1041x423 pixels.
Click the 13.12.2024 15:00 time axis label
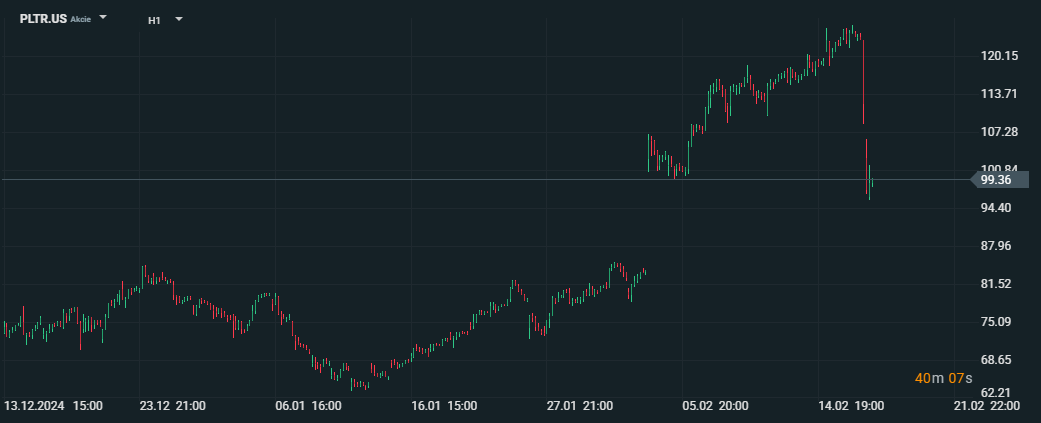tap(53, 406)
